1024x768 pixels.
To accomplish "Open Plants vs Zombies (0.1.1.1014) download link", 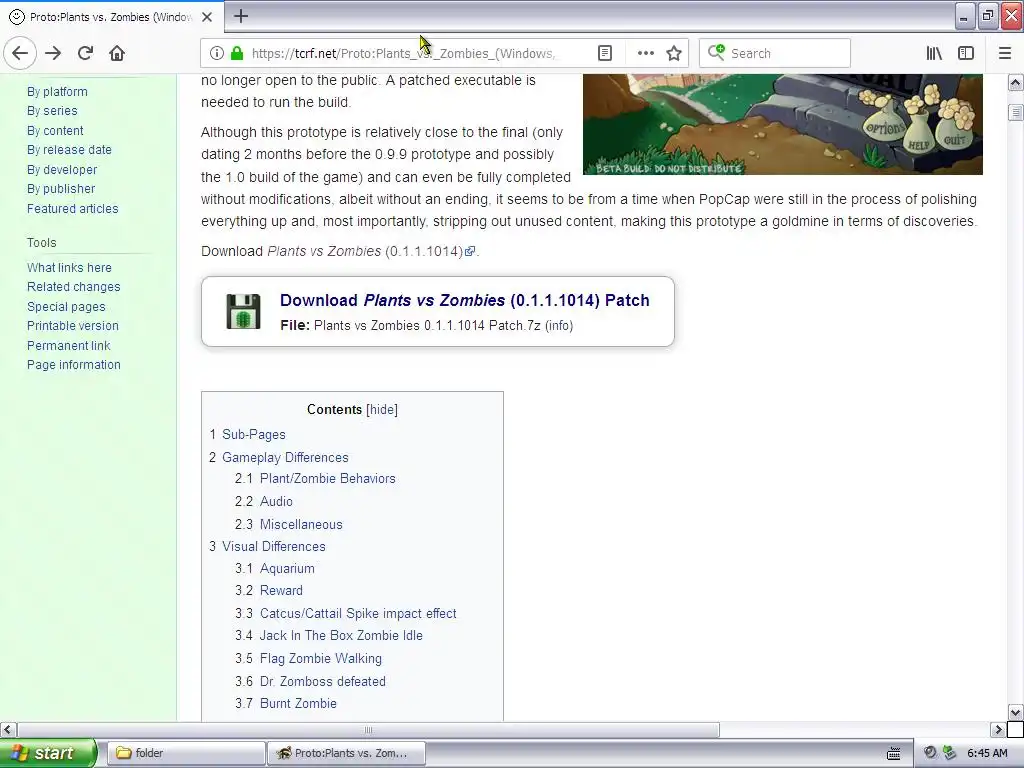I will click(x=365, y=251).
